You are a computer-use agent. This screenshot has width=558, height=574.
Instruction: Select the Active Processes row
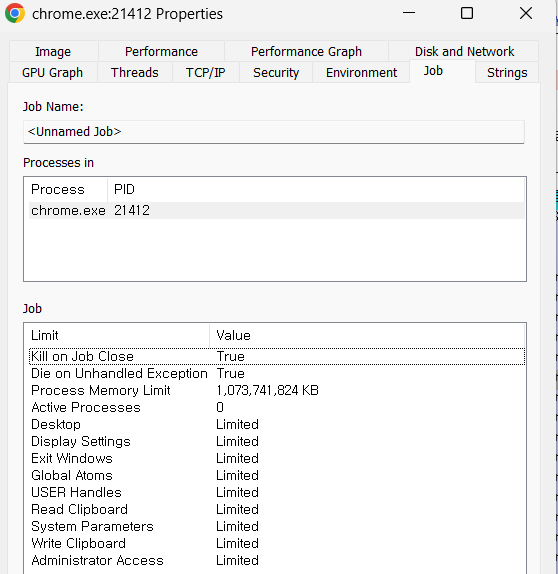pos(276,407)
